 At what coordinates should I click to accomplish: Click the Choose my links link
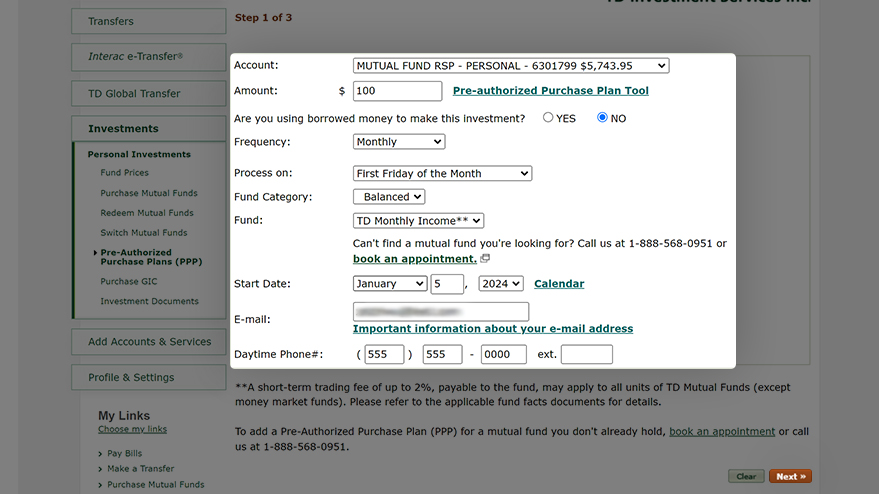tap(132, 429)
